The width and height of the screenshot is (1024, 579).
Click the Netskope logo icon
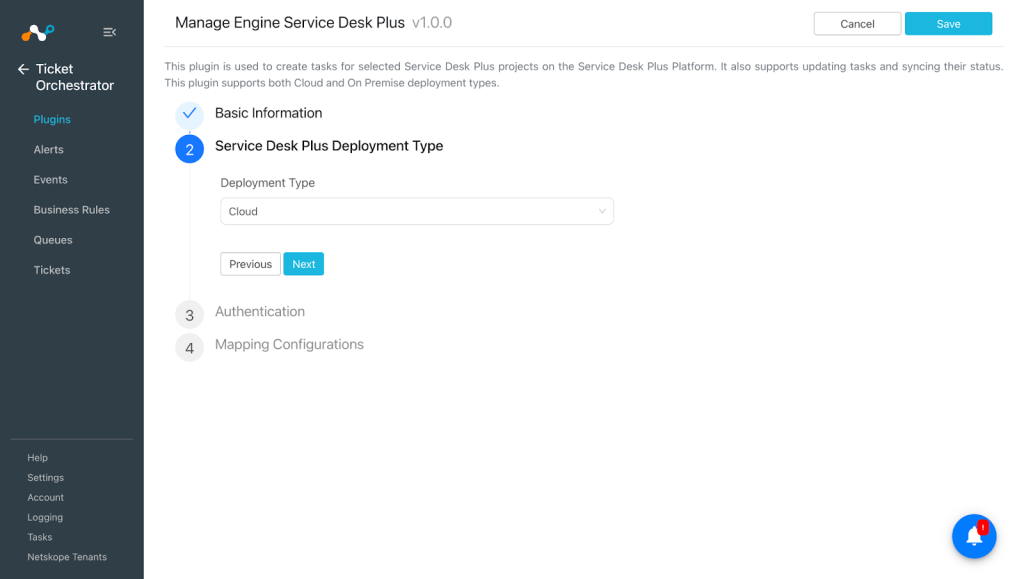coord(38,32)
